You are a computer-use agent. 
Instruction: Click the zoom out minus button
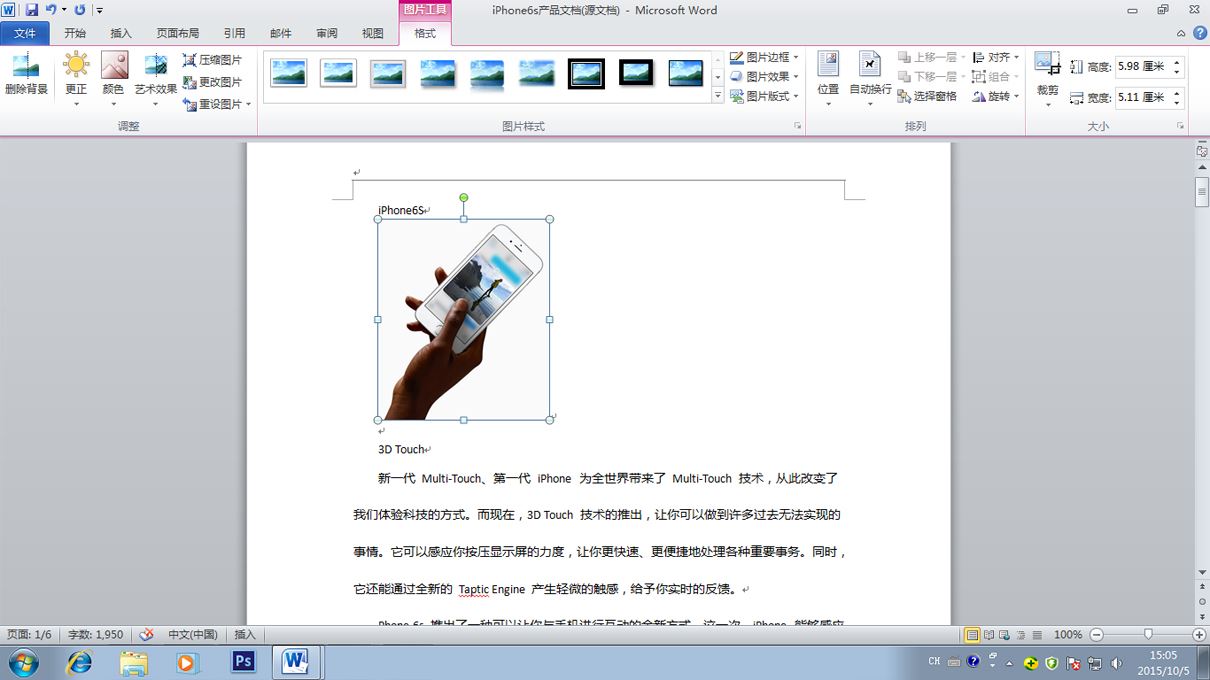coord(1097,635)
